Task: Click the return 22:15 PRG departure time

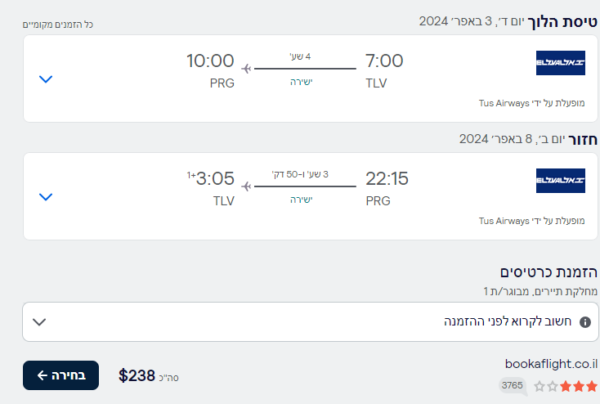Action: tap(387, 179)
